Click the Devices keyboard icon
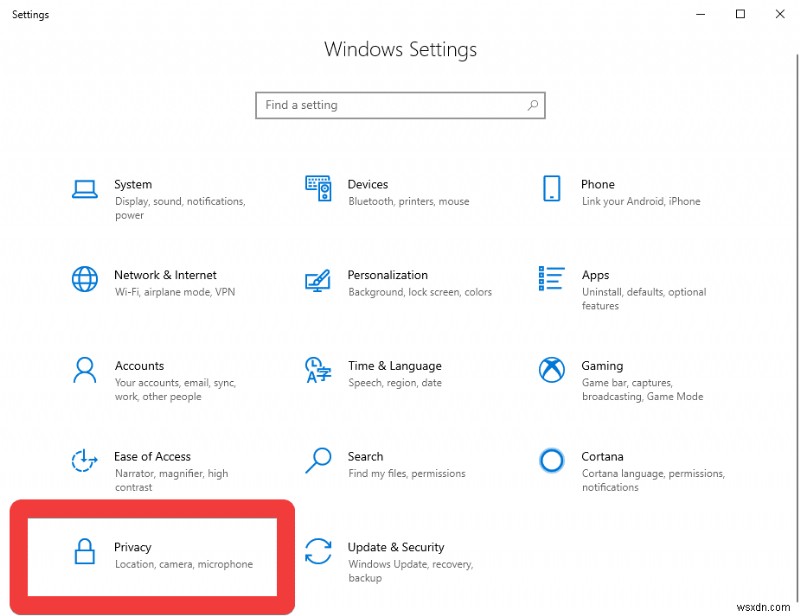This screenshot has width=800, height=616. 318,190
